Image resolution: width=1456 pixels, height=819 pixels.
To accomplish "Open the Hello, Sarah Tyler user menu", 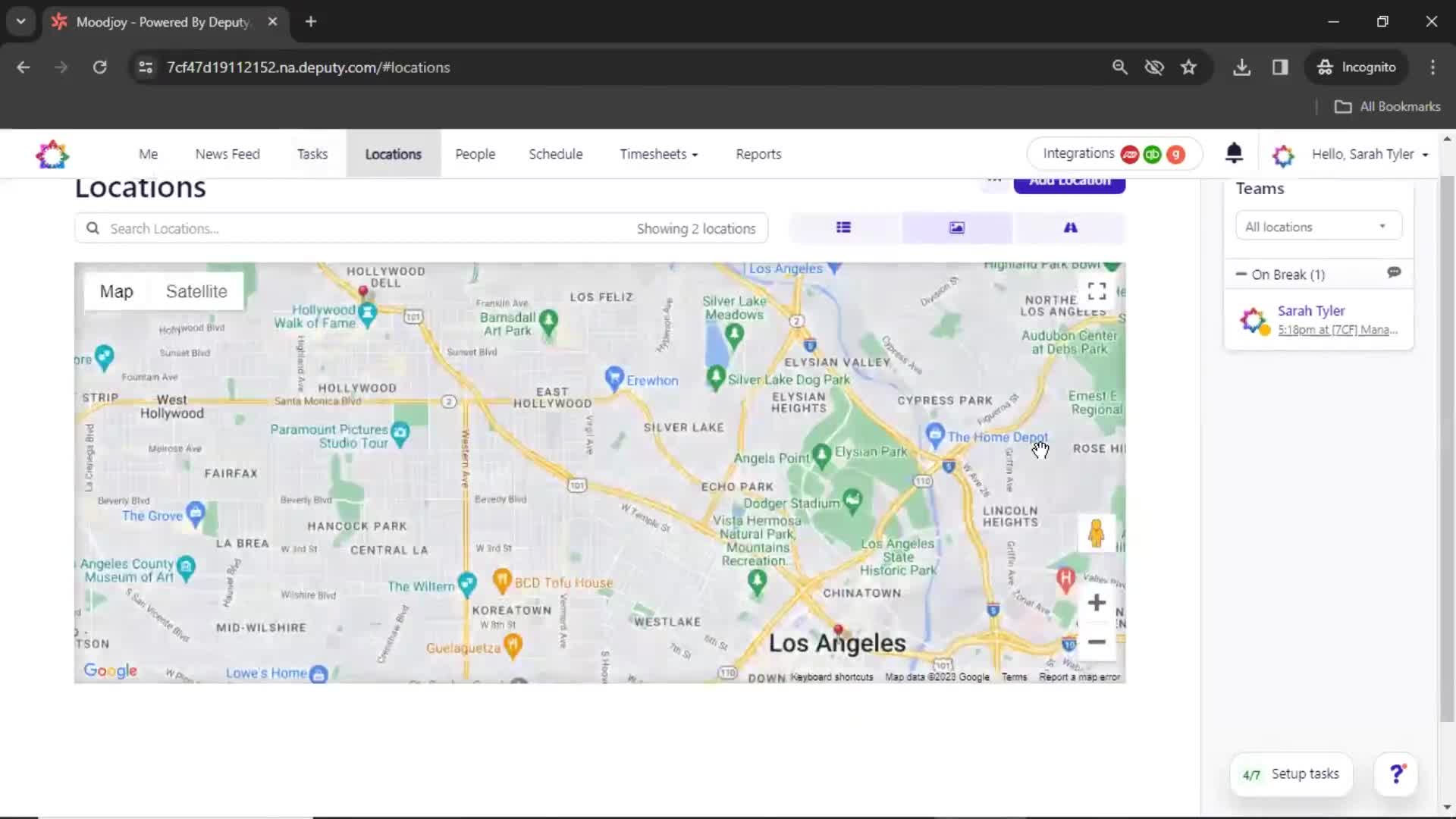I will click(1370, 154).
